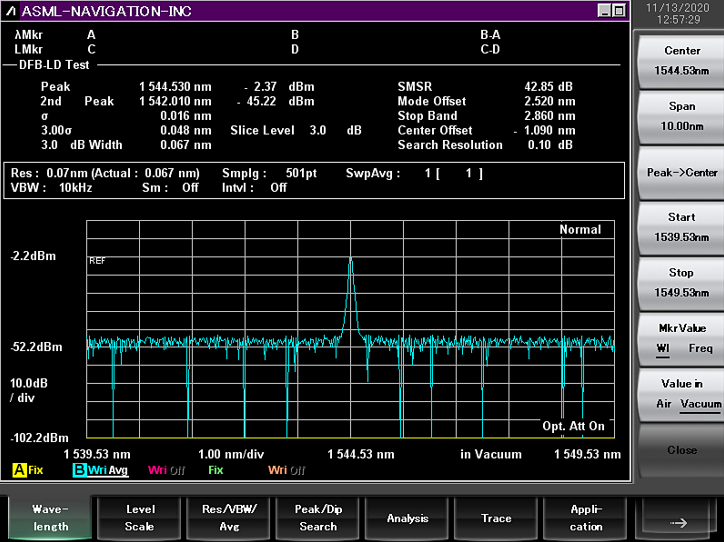Switch to the Level Scale menu
This screenshot has height=542, width=724.
pyautogui.click(x=140, y=518)
